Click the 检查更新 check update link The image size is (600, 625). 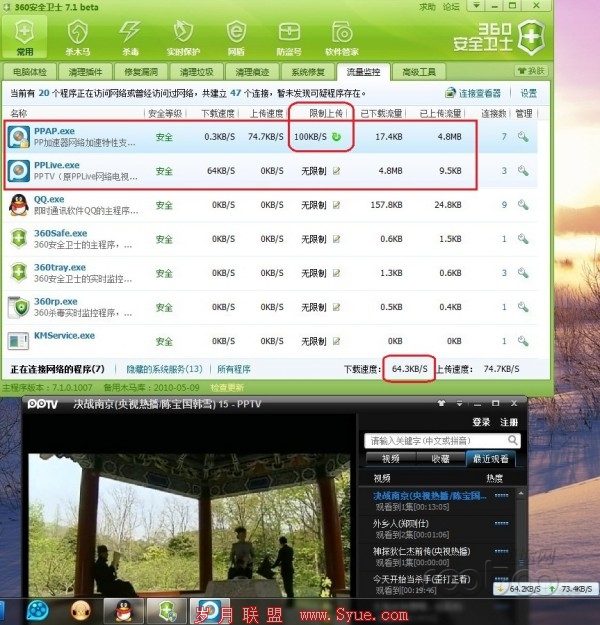tap(227, 387)
